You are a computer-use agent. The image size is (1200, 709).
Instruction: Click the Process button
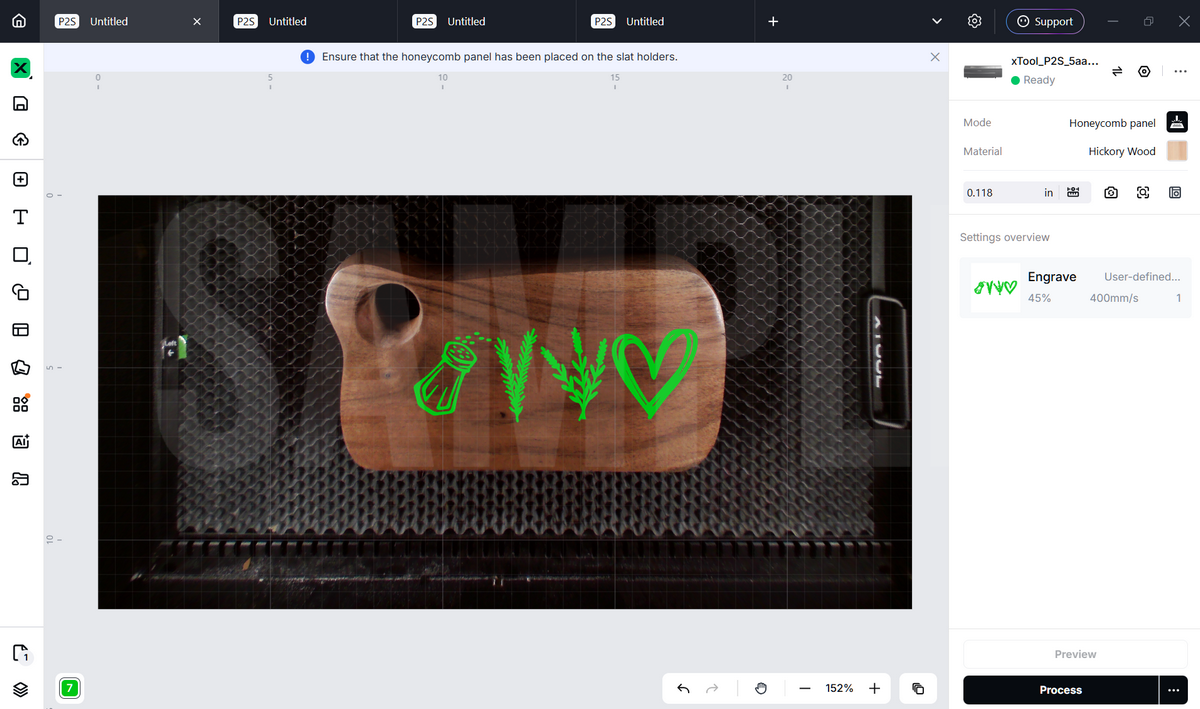coord(1060,690)
